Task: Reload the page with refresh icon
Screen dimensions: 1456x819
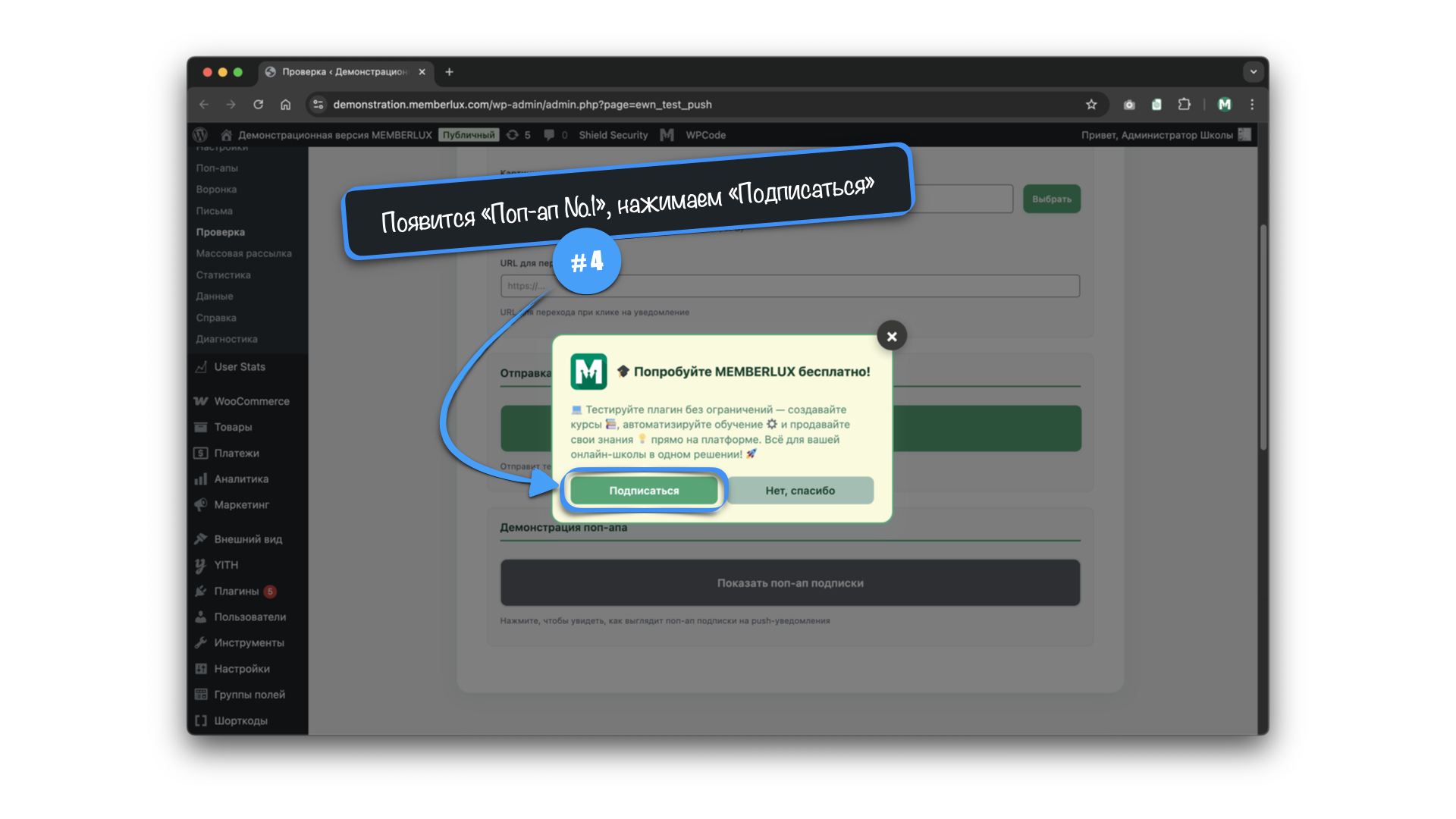Action: tap(259, 105)
